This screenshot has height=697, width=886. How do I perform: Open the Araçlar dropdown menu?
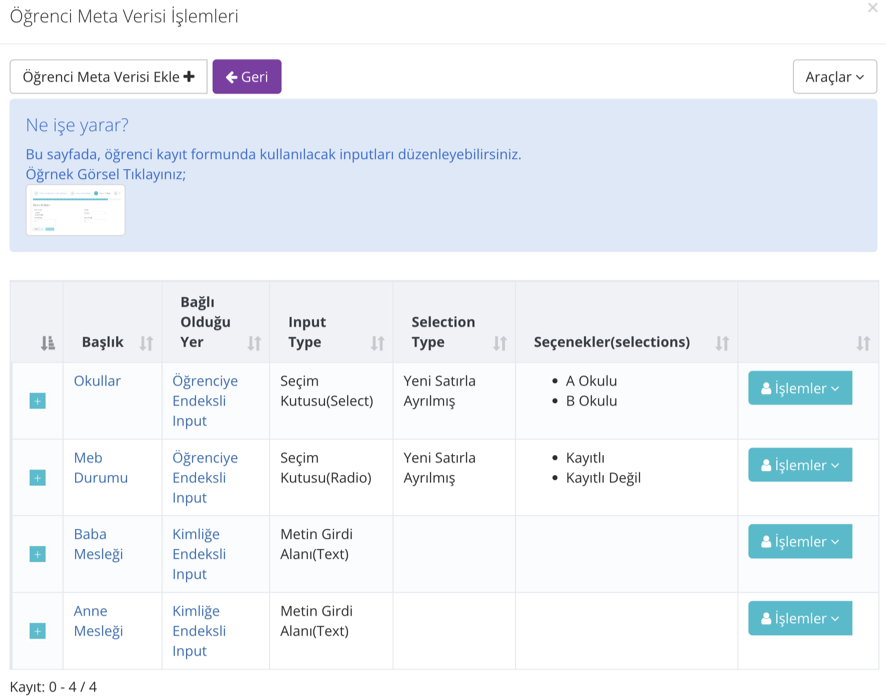pyautogui.click(x=834, y=77)
